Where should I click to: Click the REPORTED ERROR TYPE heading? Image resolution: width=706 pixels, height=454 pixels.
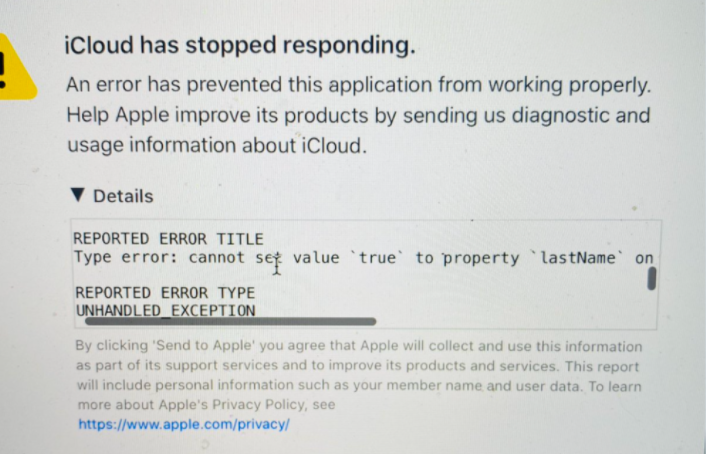click(165, 293)
